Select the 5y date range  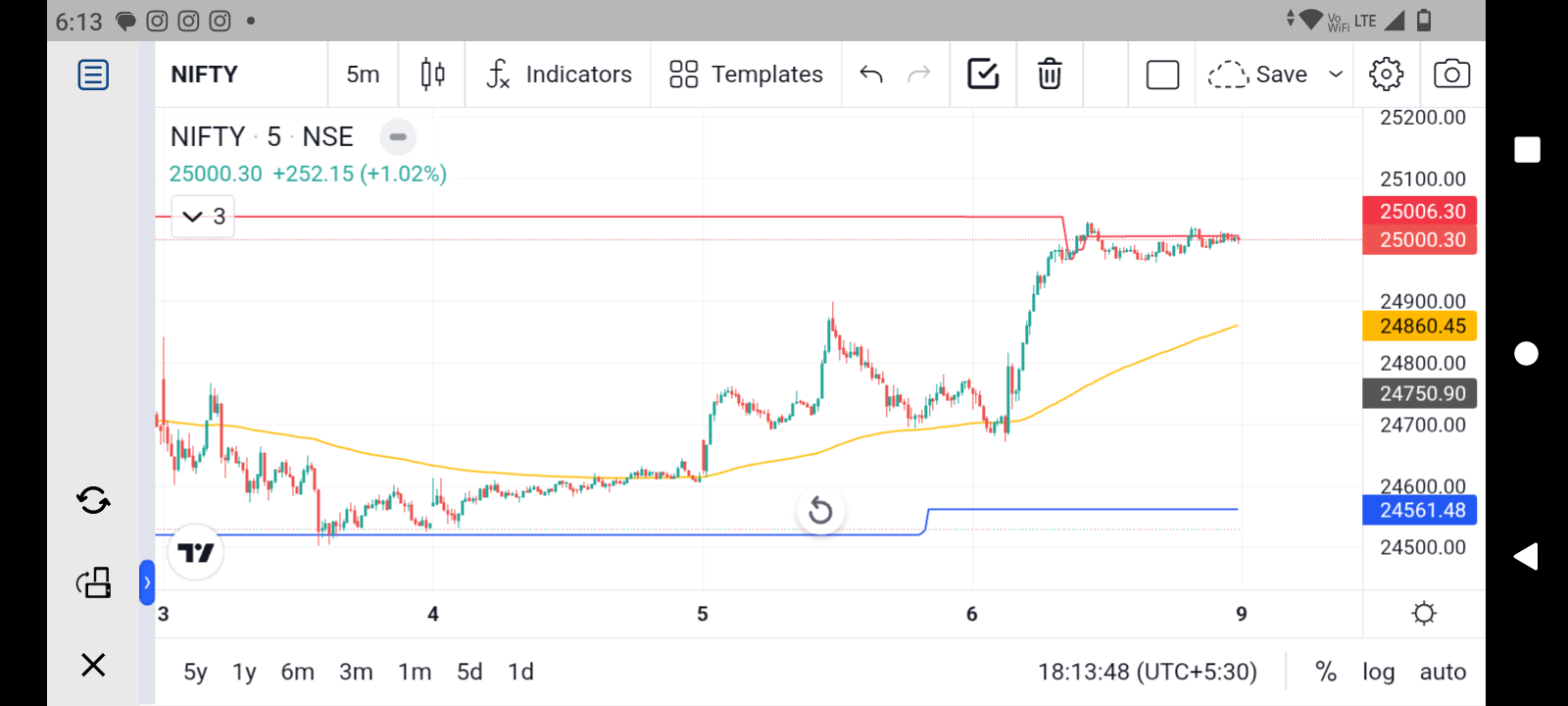pos(195,672)
